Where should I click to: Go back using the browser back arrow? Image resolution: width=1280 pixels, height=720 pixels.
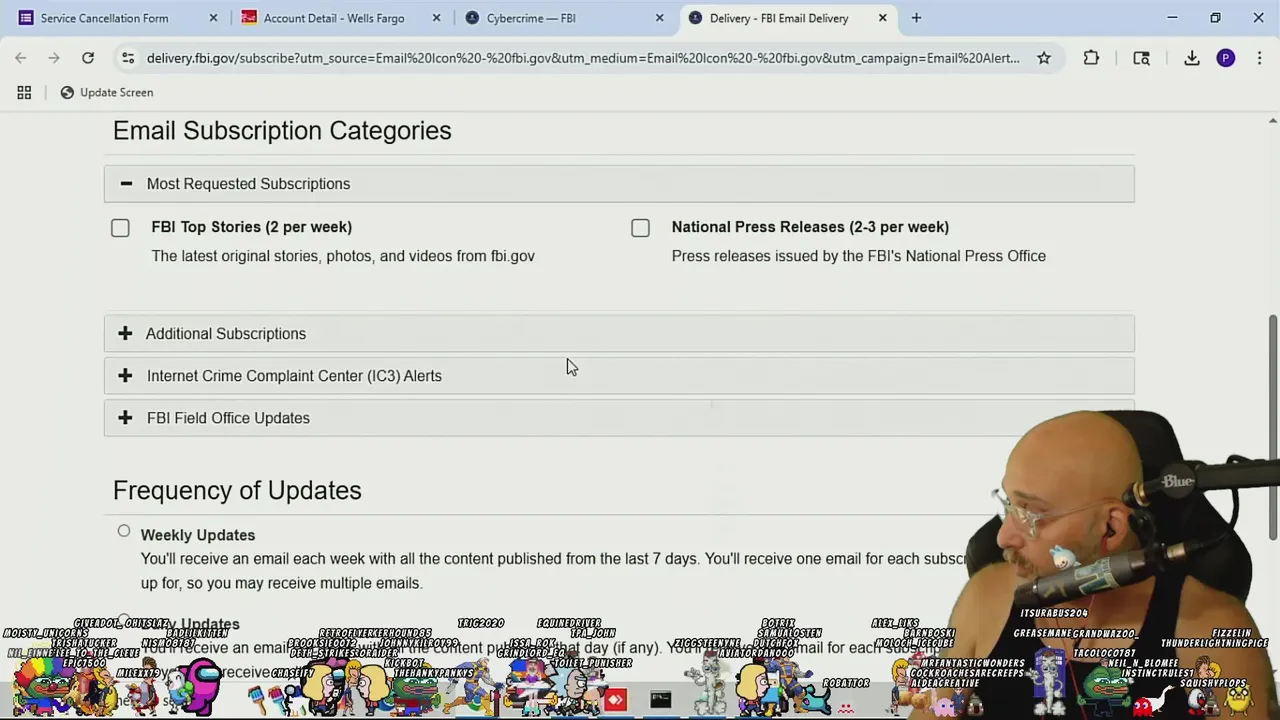click(x=21, y=58)
